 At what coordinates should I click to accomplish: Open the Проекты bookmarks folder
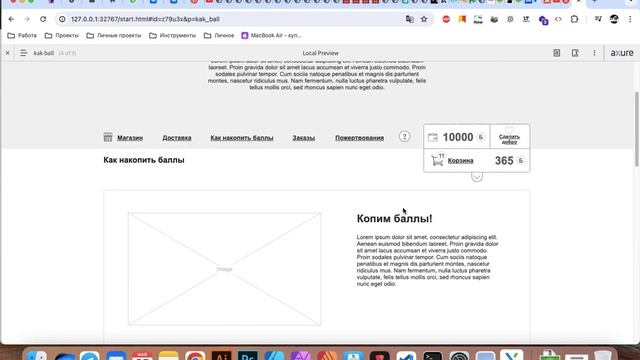click(61, 36)
